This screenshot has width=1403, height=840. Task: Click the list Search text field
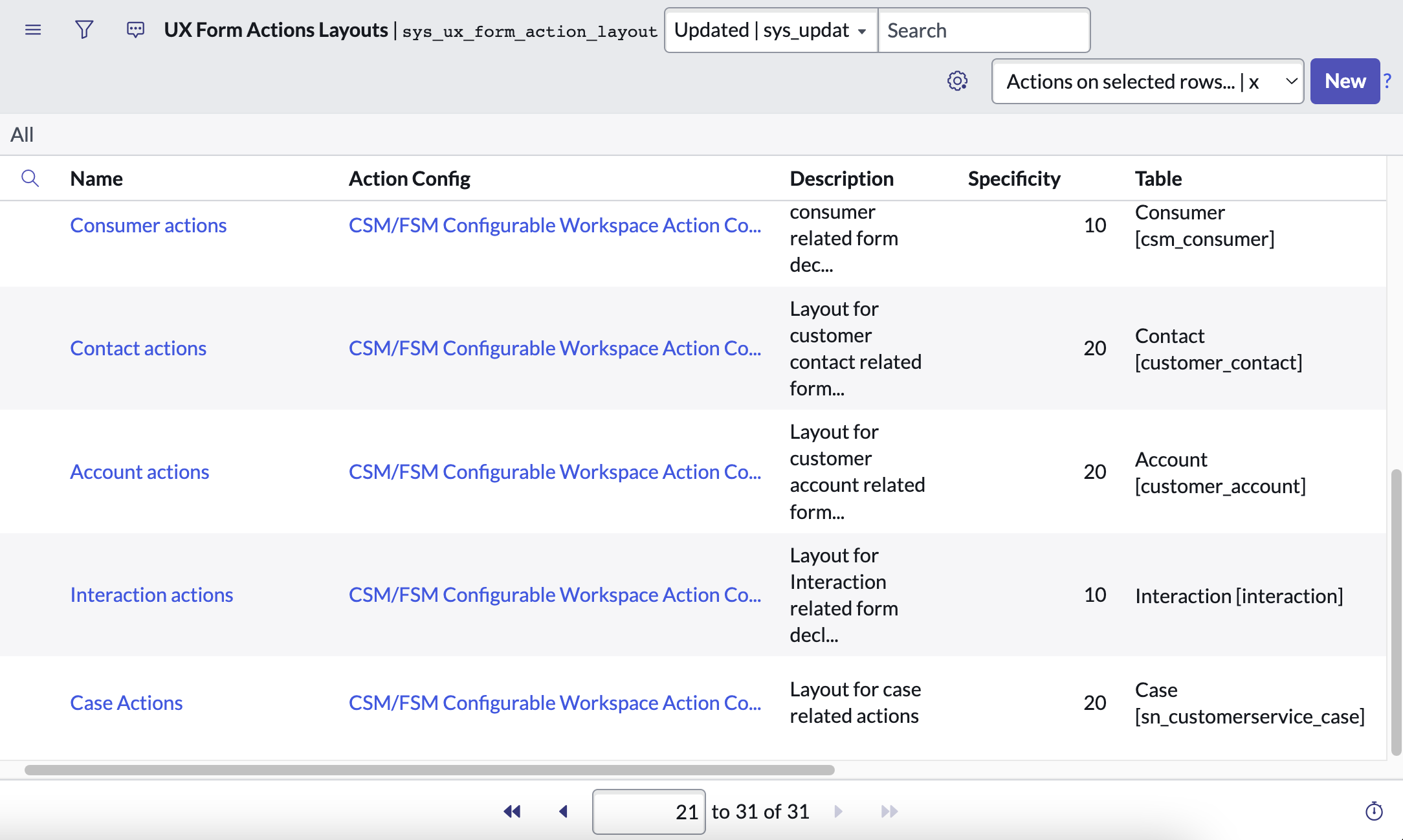pos(983,30)
